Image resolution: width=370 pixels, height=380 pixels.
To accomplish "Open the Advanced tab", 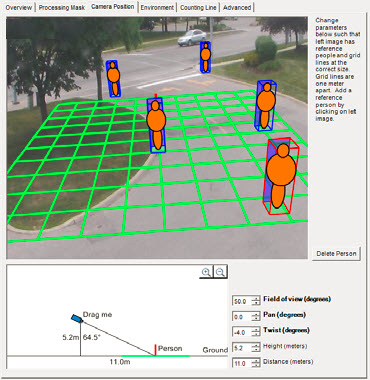I will coord(237,7).
